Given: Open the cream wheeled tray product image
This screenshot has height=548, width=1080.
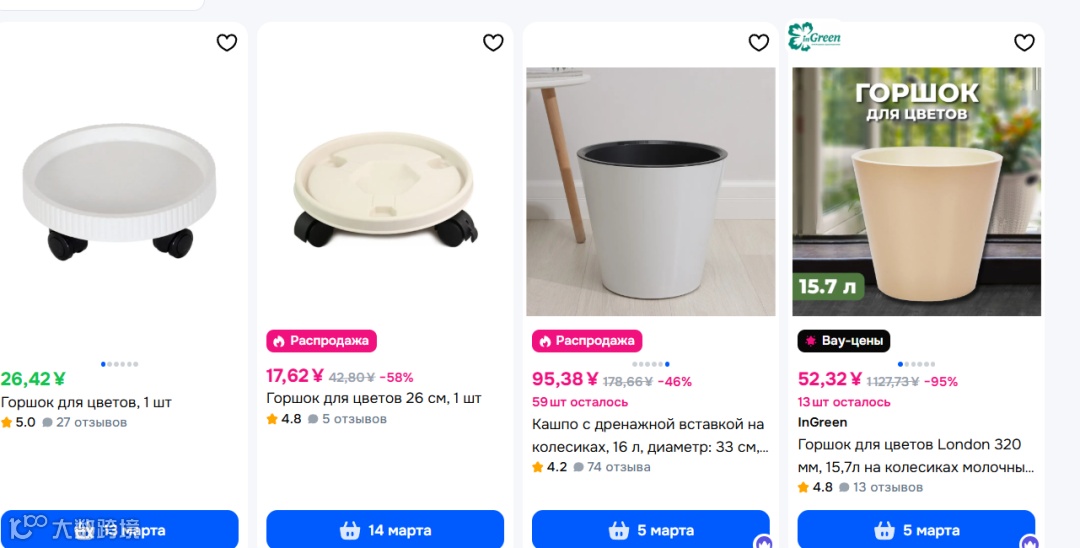Looking at the screenshot, I should pos(385,192).
